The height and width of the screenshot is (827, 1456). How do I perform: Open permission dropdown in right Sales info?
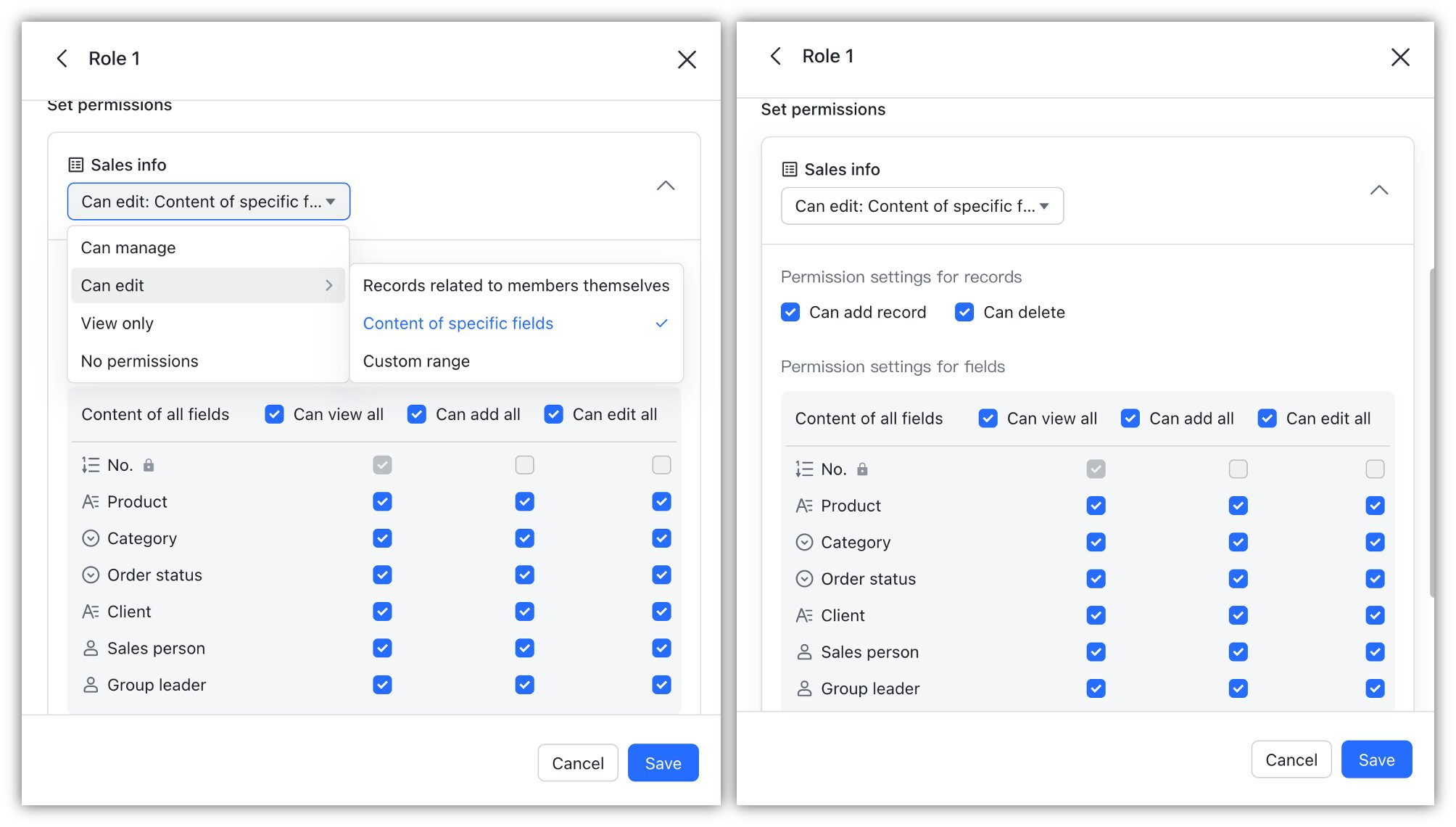(x=922, y=207)
